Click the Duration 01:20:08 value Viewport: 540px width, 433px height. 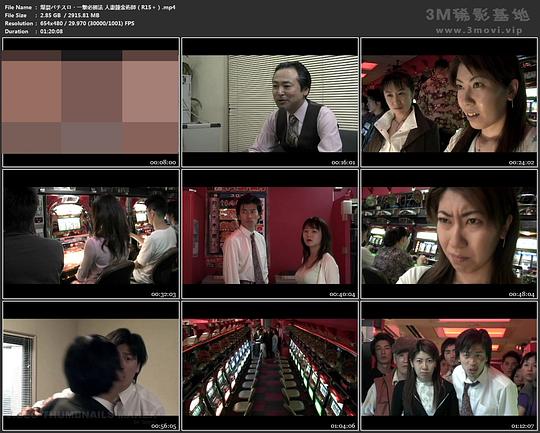click(x=51, y=31)
